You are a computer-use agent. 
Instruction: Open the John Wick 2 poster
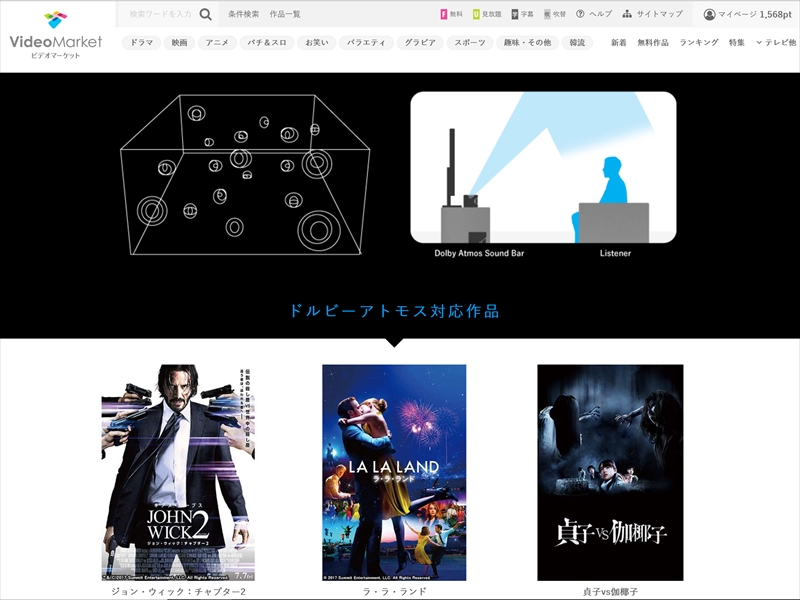[x=178, y=472]
